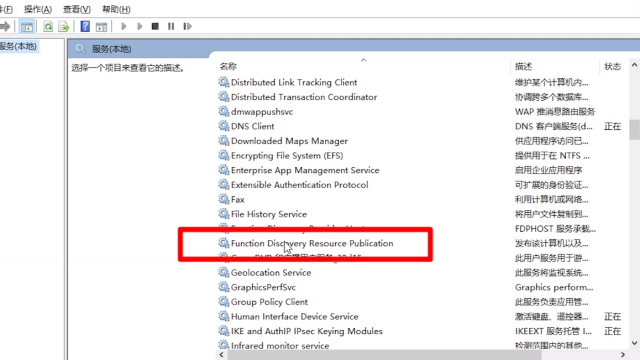Open the 操作(A) menu

click(x=38, y=9)
